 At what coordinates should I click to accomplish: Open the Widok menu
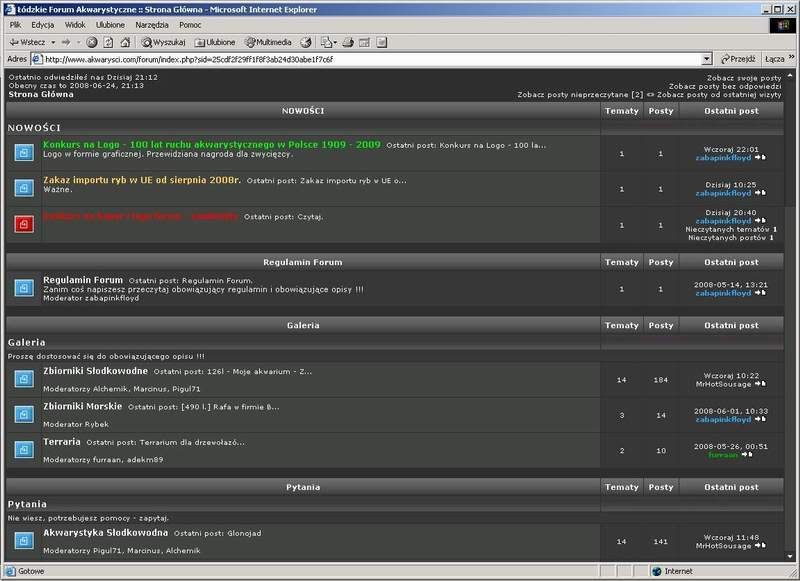pos(75,23)
